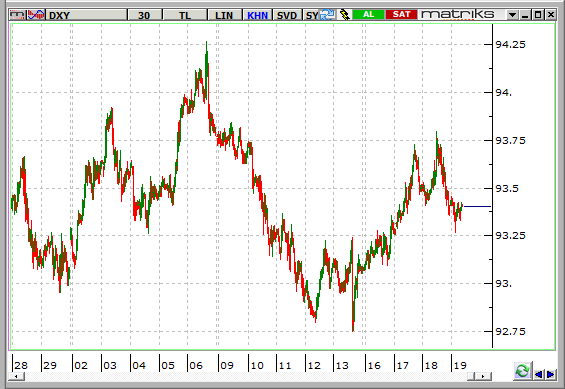Screen dimensions: 565x389
Task: Click the green AL buy button
Action: tap(368, 14)
